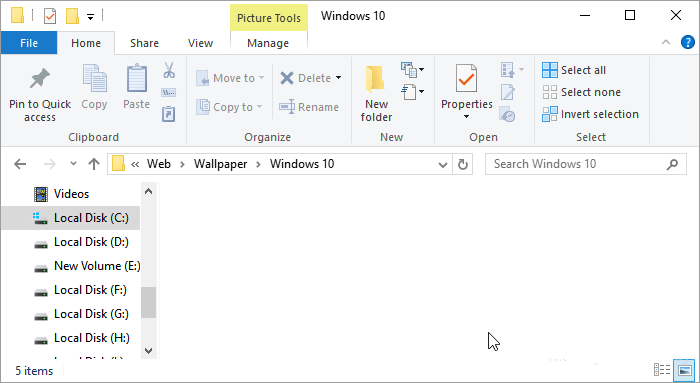Click the folder icon in the address bar
Image resolution: width=700 pixels, height=383 pixels.
tap(118, 164)
